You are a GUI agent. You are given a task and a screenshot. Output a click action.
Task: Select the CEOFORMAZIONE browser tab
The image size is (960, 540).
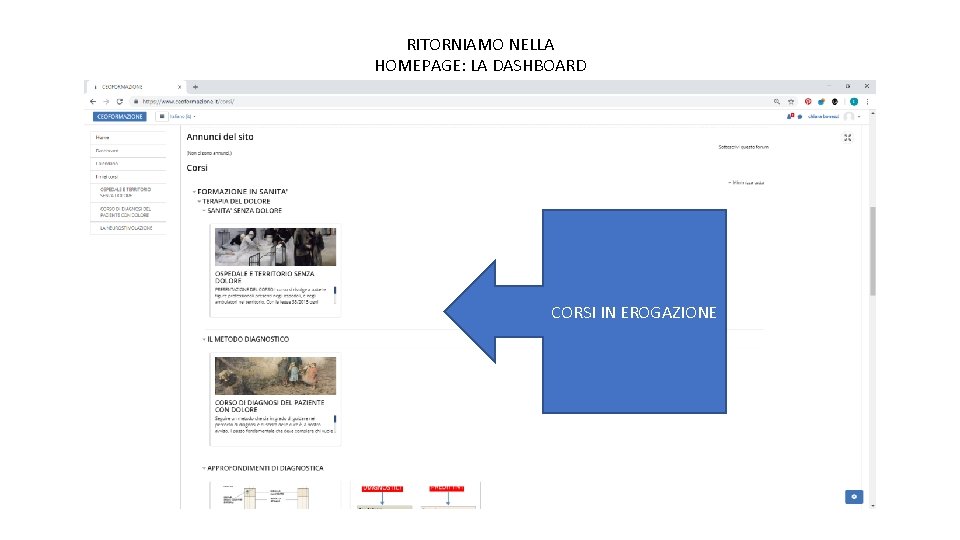click(135, 87)
